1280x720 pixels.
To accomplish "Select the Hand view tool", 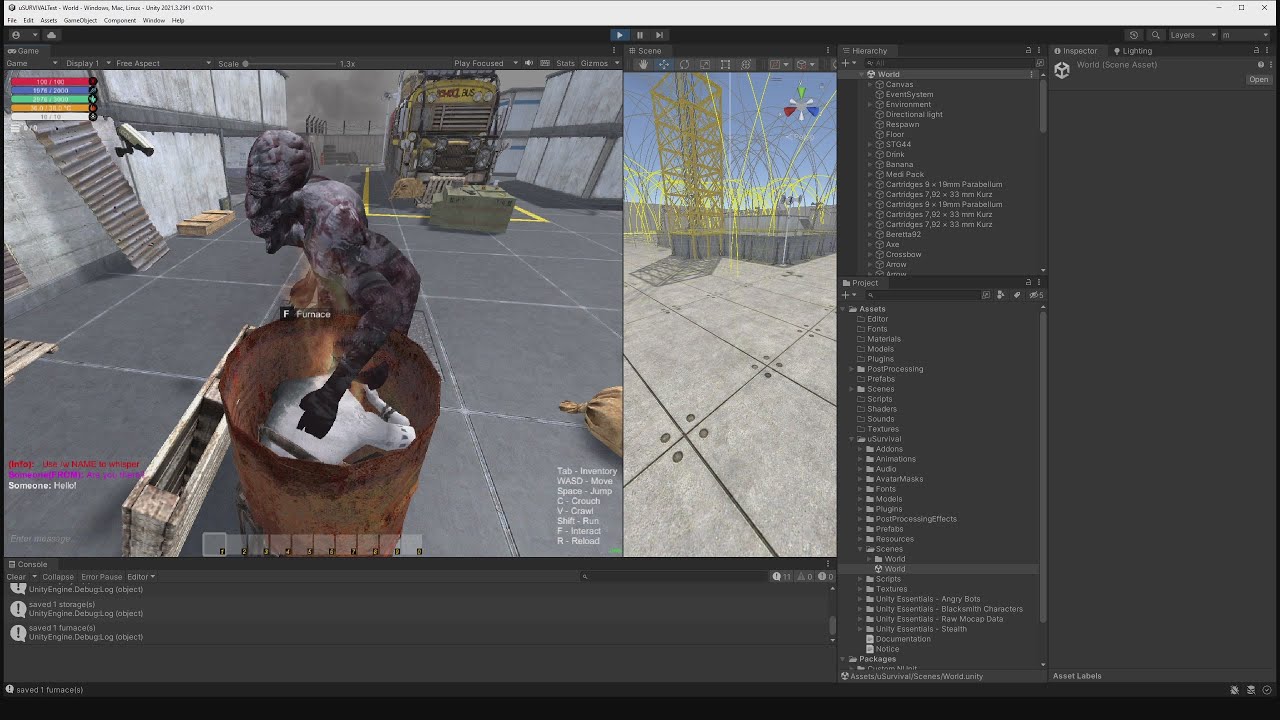I will coord(643,64).
